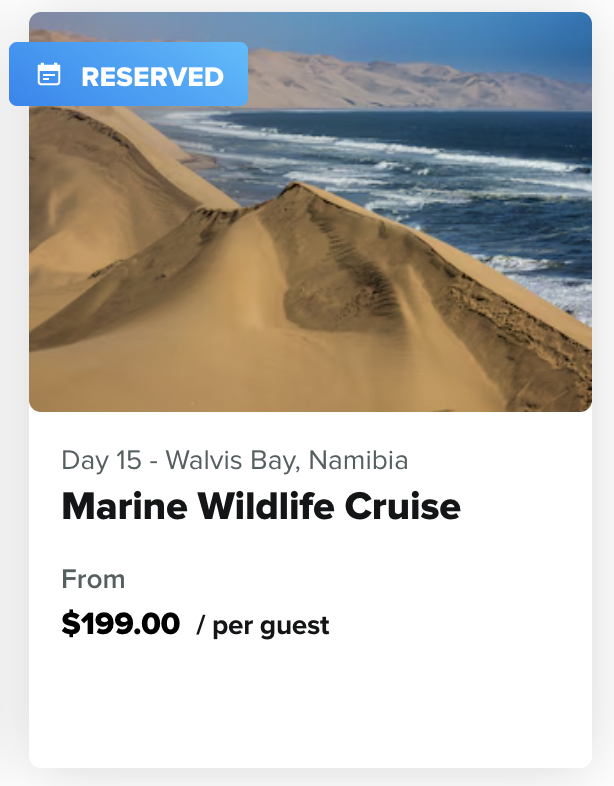Click the word "guest" beside the price
Screen dimensions: 614x786
[x=296, y=627]
